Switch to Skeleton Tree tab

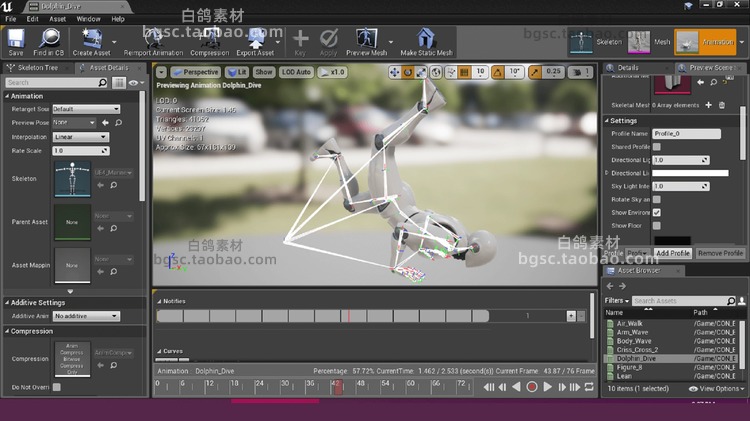click(x=37, y=67)
